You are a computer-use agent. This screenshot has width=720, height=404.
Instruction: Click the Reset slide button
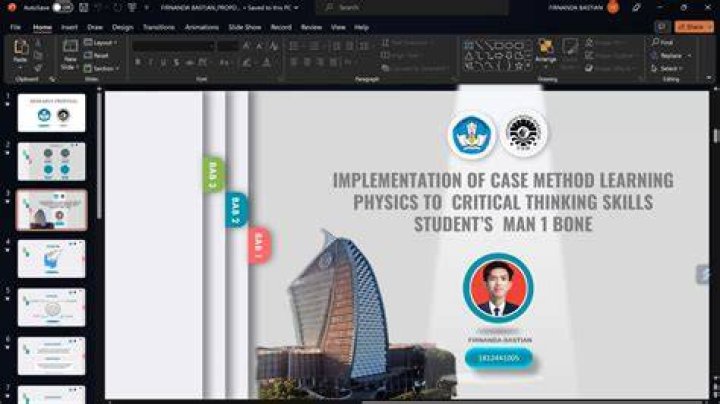point(96,56)
